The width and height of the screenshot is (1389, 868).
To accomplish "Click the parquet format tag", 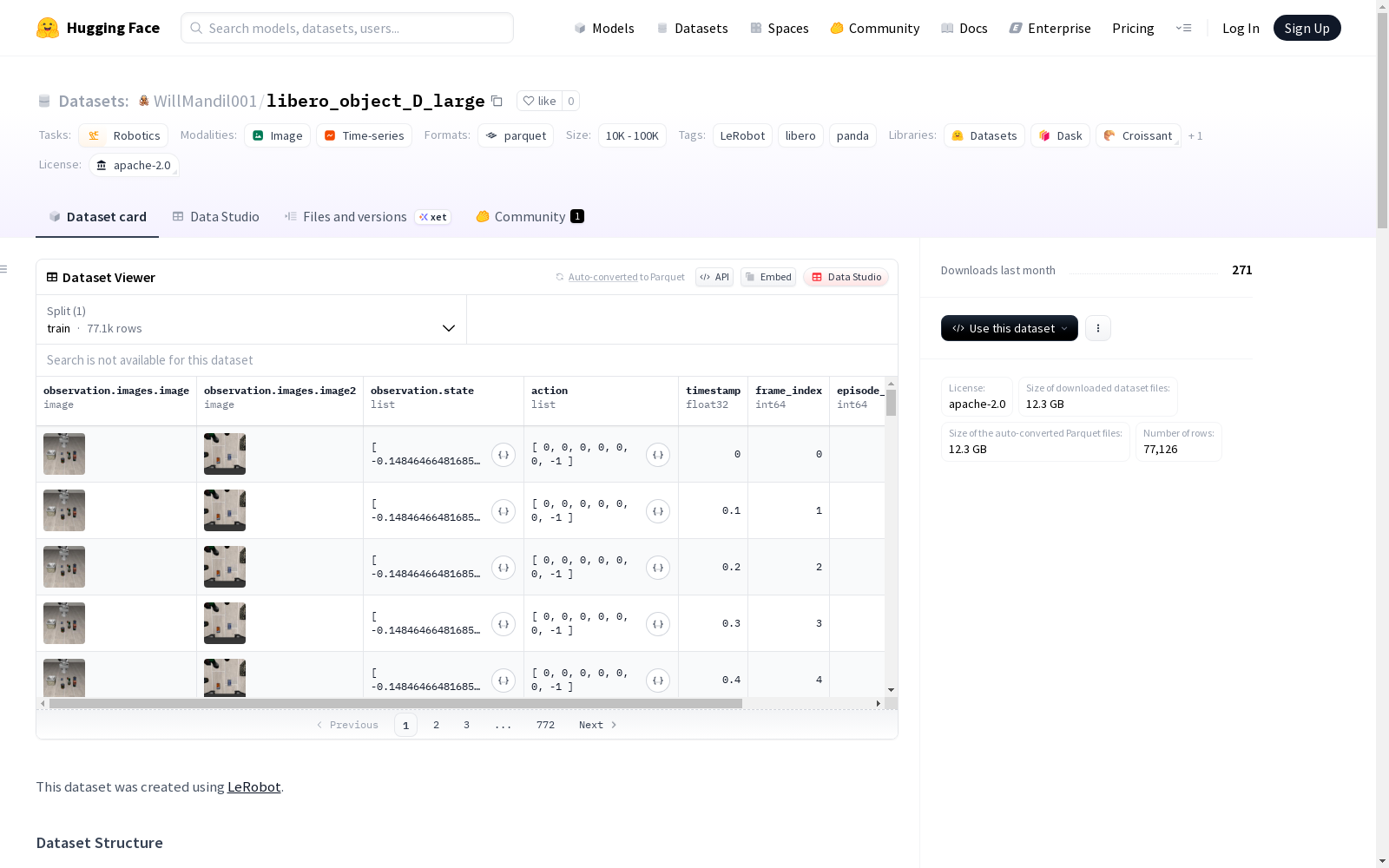I will pyautogui.click(x=516, y=135).
